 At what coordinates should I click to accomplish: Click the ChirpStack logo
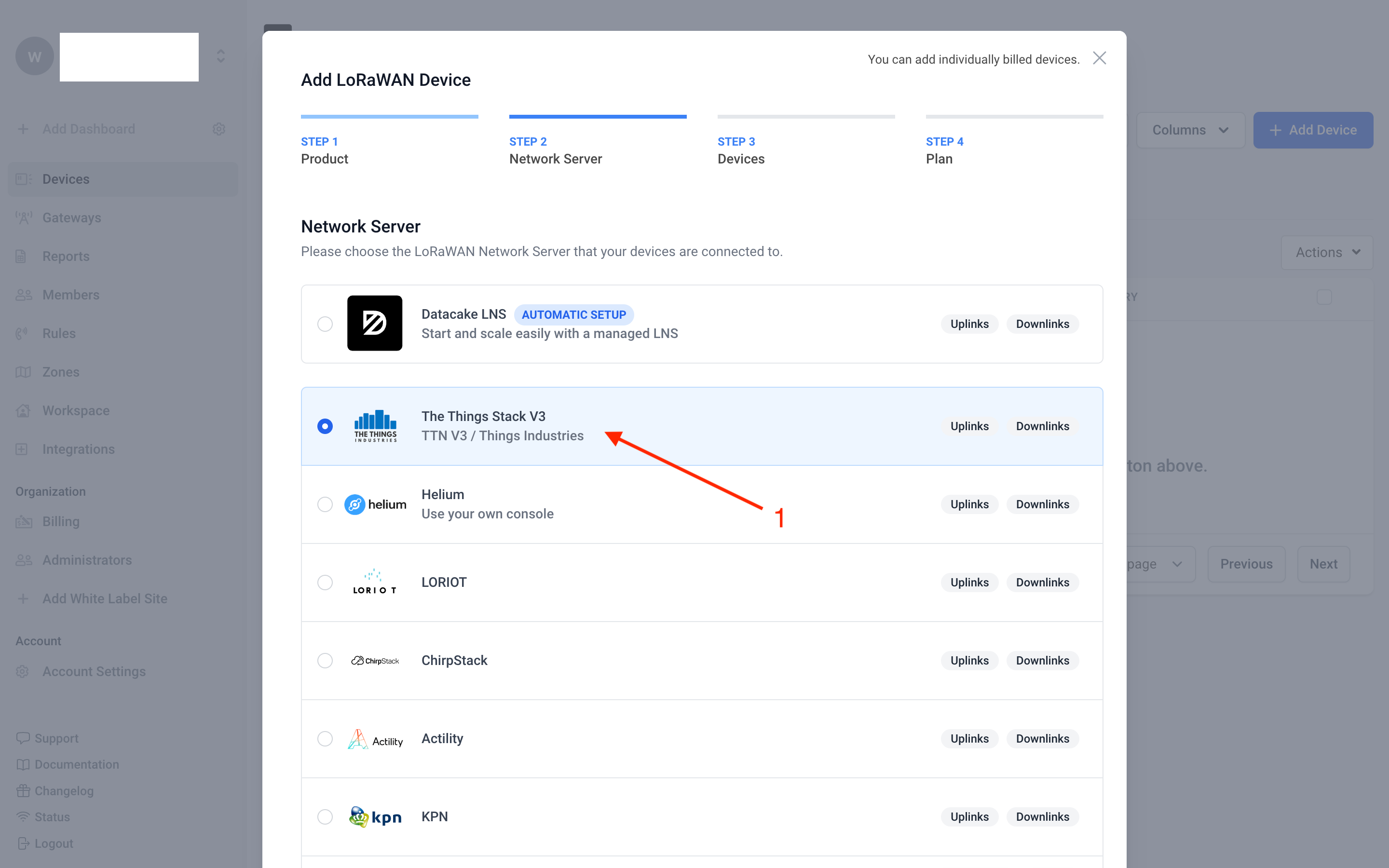point(375,660)
